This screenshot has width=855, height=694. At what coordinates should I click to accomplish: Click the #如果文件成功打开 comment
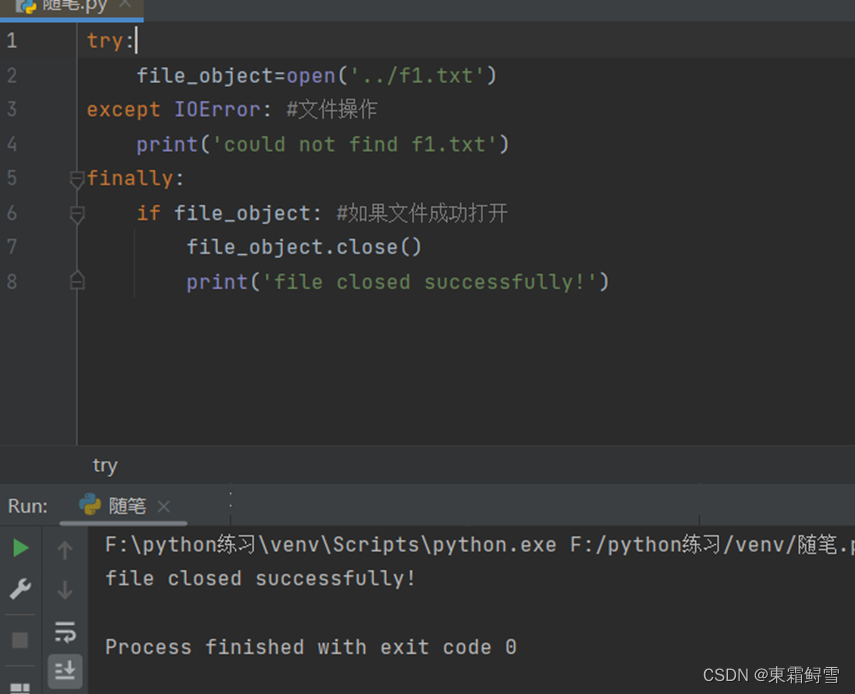pyautogui.click(x=422, y=213)
